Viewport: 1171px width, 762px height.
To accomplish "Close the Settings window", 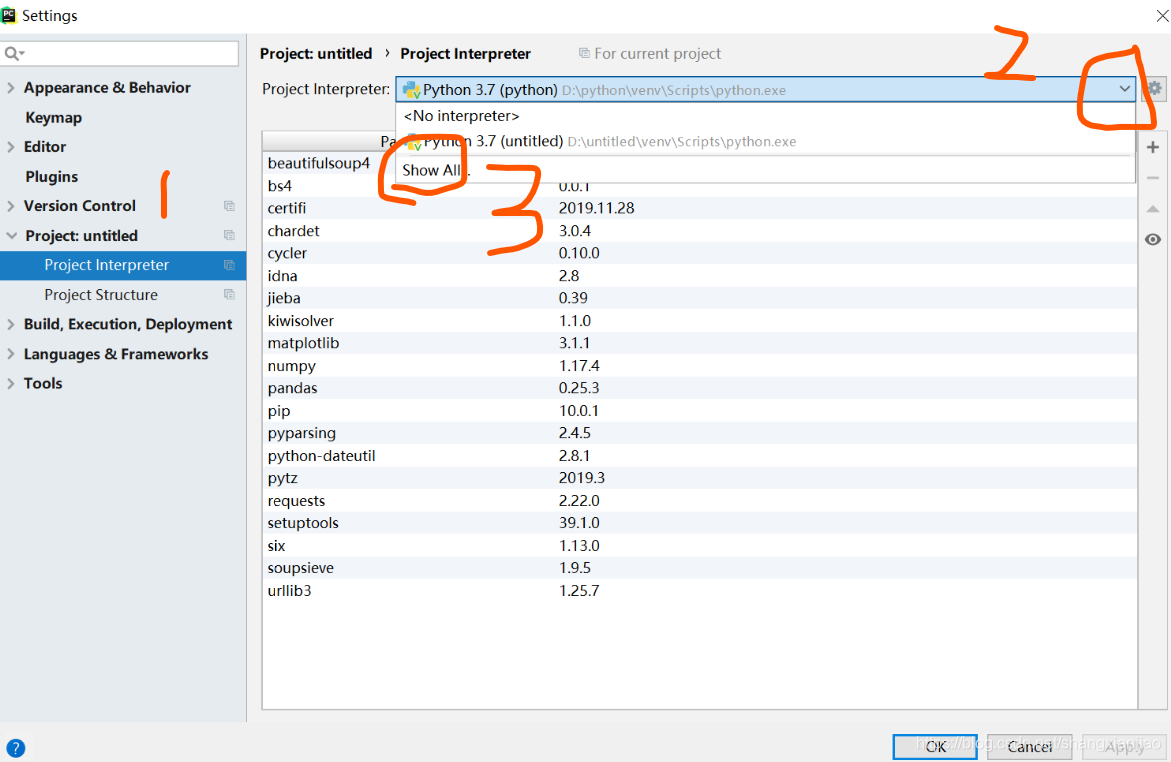I will click(1162, 15).
